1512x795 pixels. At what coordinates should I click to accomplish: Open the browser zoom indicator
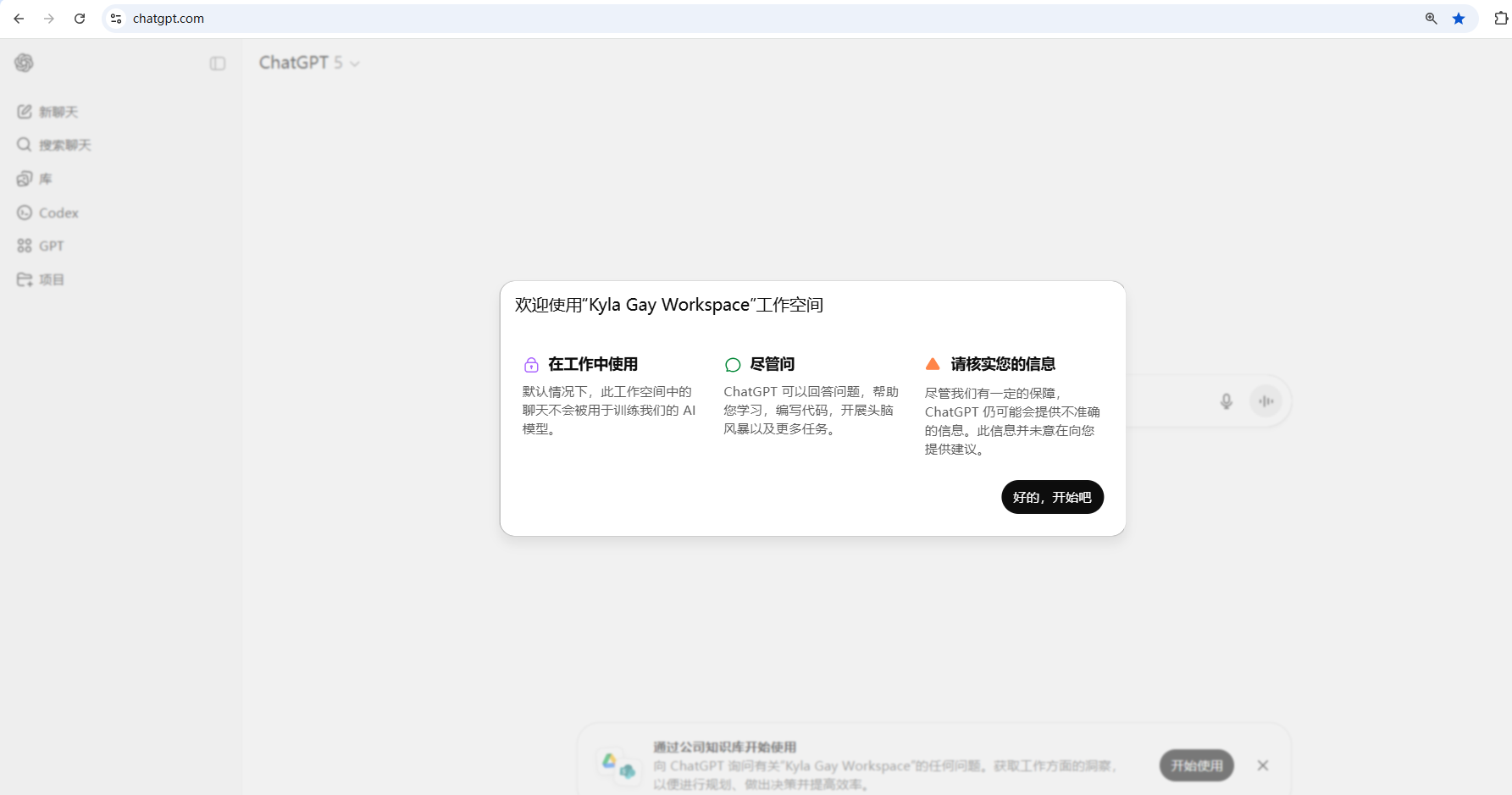click(x=1432, y=19)
